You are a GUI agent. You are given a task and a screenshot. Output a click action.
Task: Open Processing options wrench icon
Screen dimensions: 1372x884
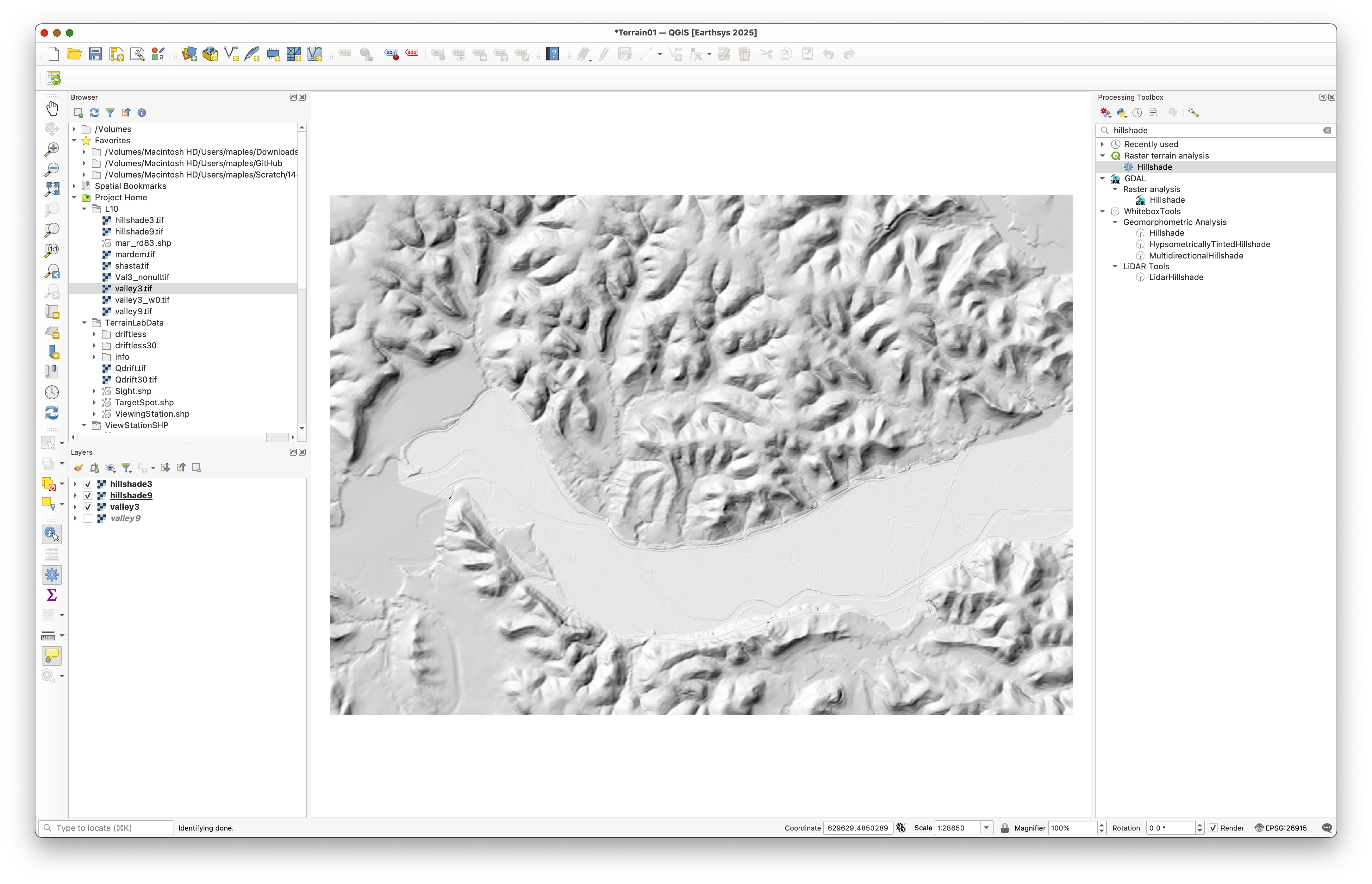point(1194,113)
